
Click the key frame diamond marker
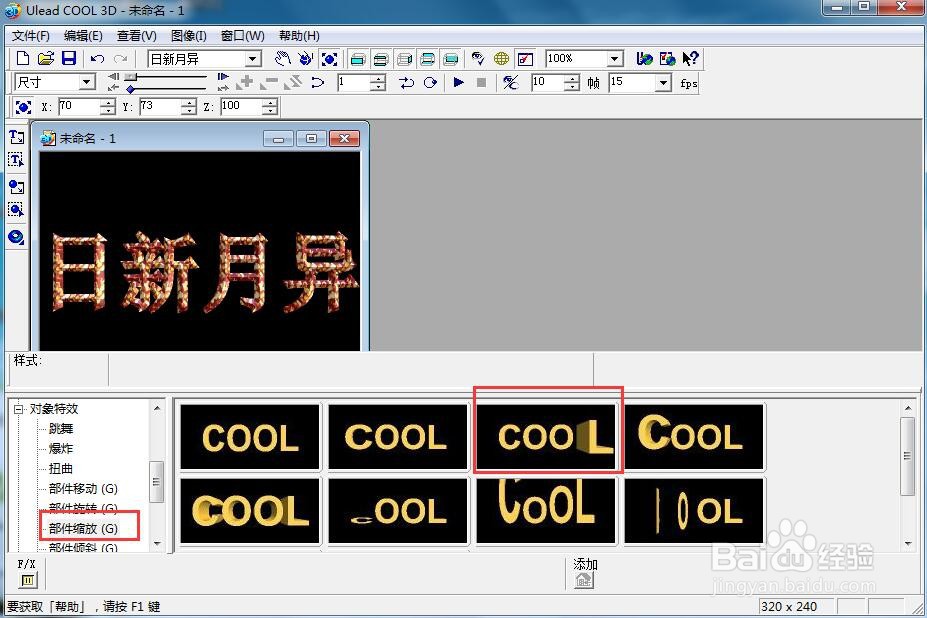click(130, 89)
